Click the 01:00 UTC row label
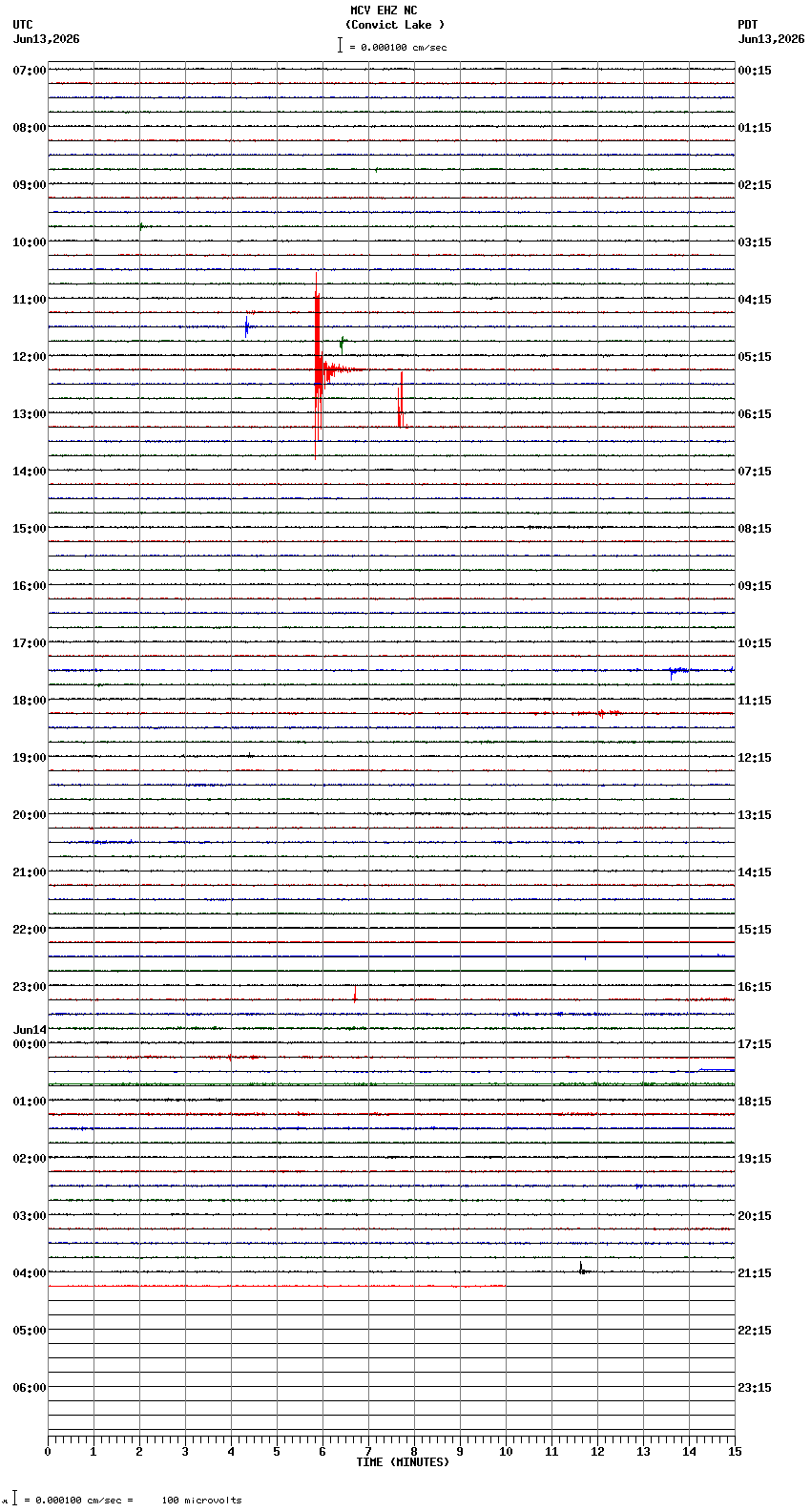The image size is (811, 1512). pyautogui.click(x=30, y=1102)
